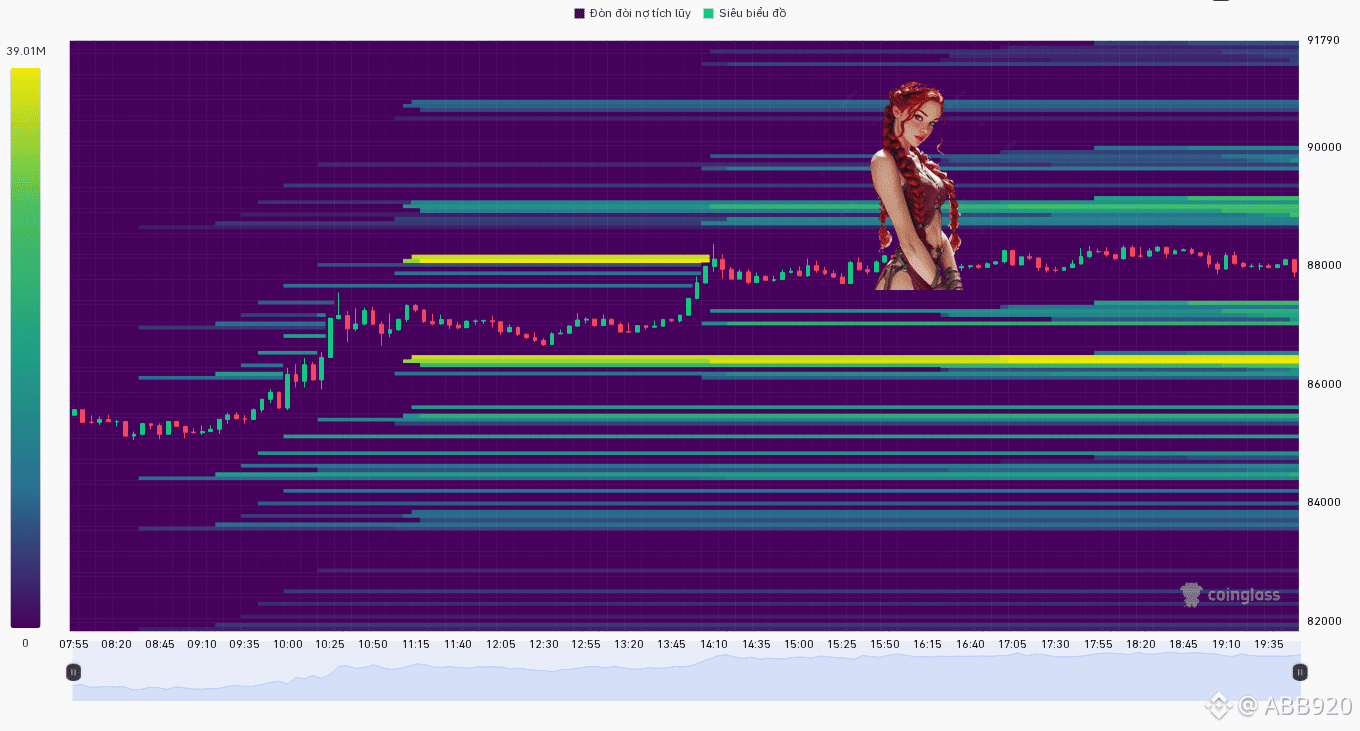1360x731 pixels.
Task: Click the 18:20 time axis label
Action: click(x=1141, y=645)
